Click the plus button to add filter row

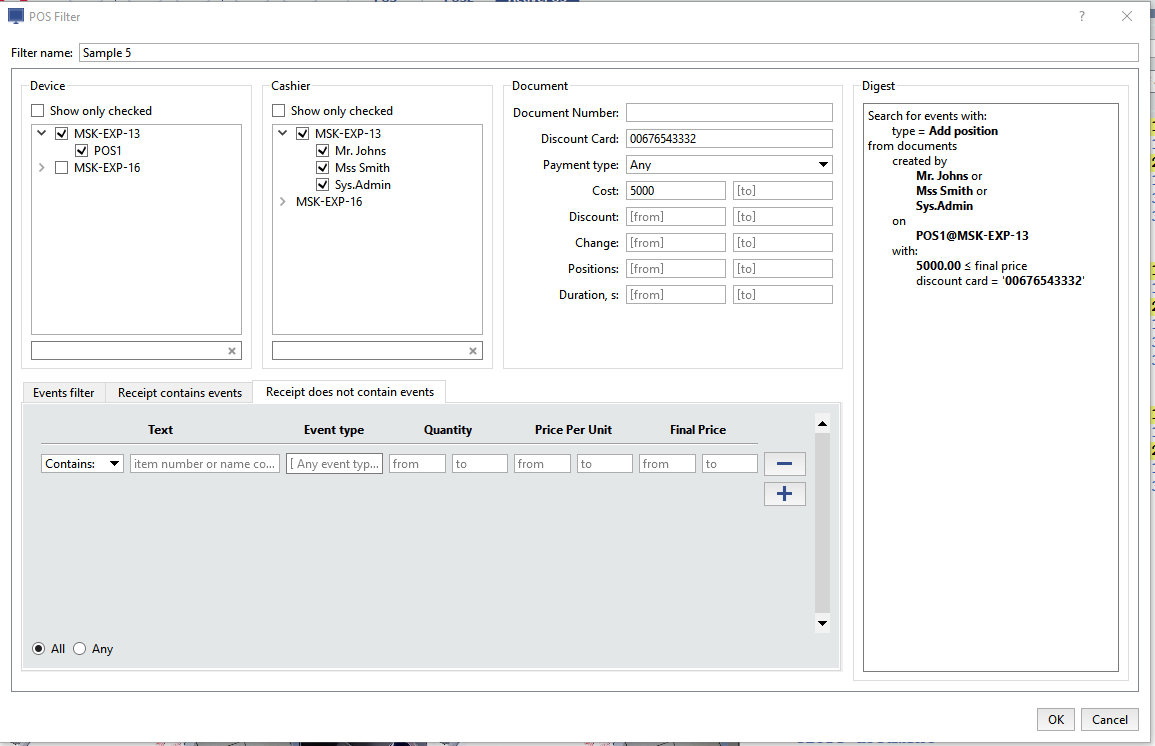[x=784, y=494]
